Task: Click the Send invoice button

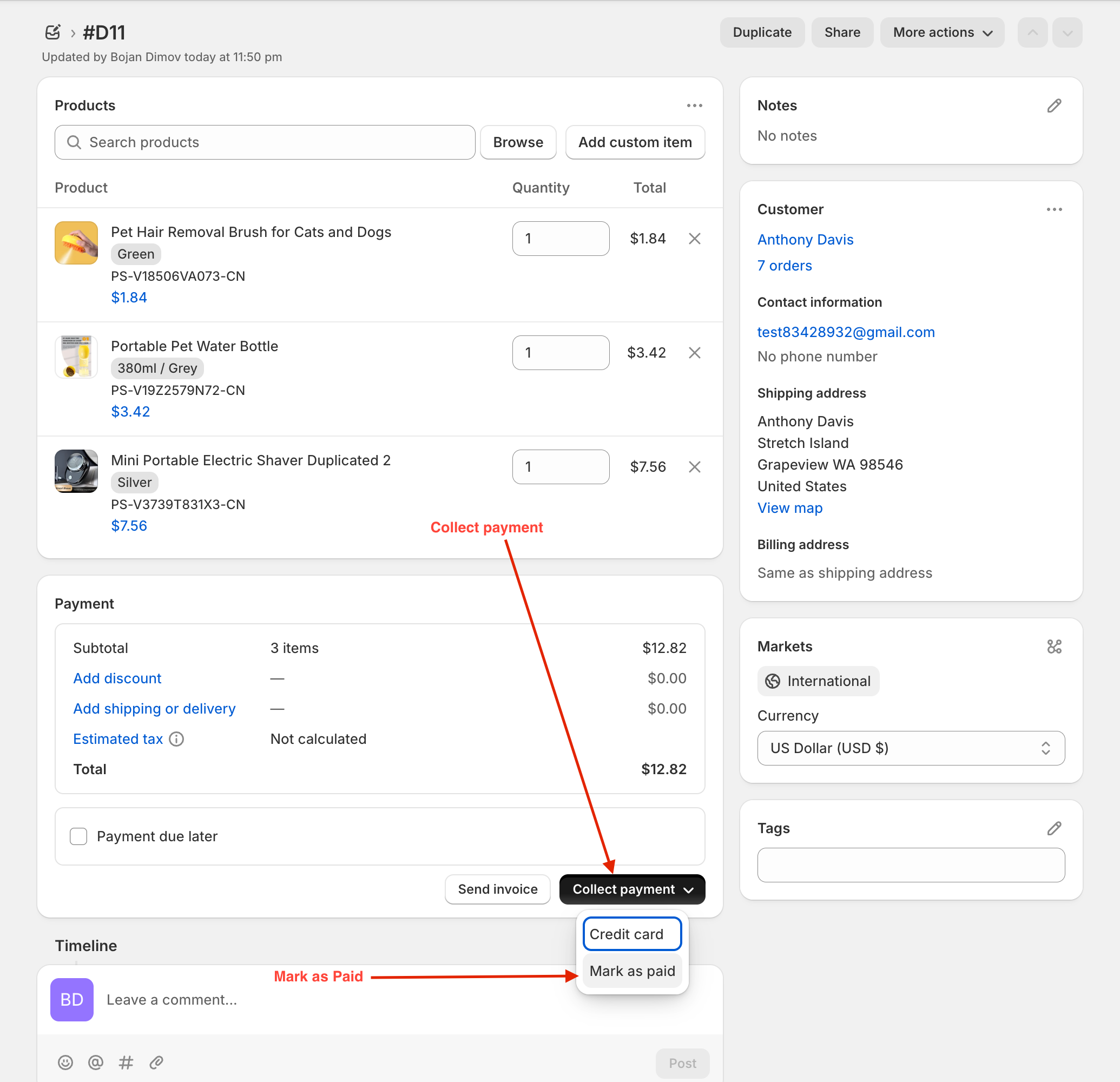Action: (x=497, y=889)
